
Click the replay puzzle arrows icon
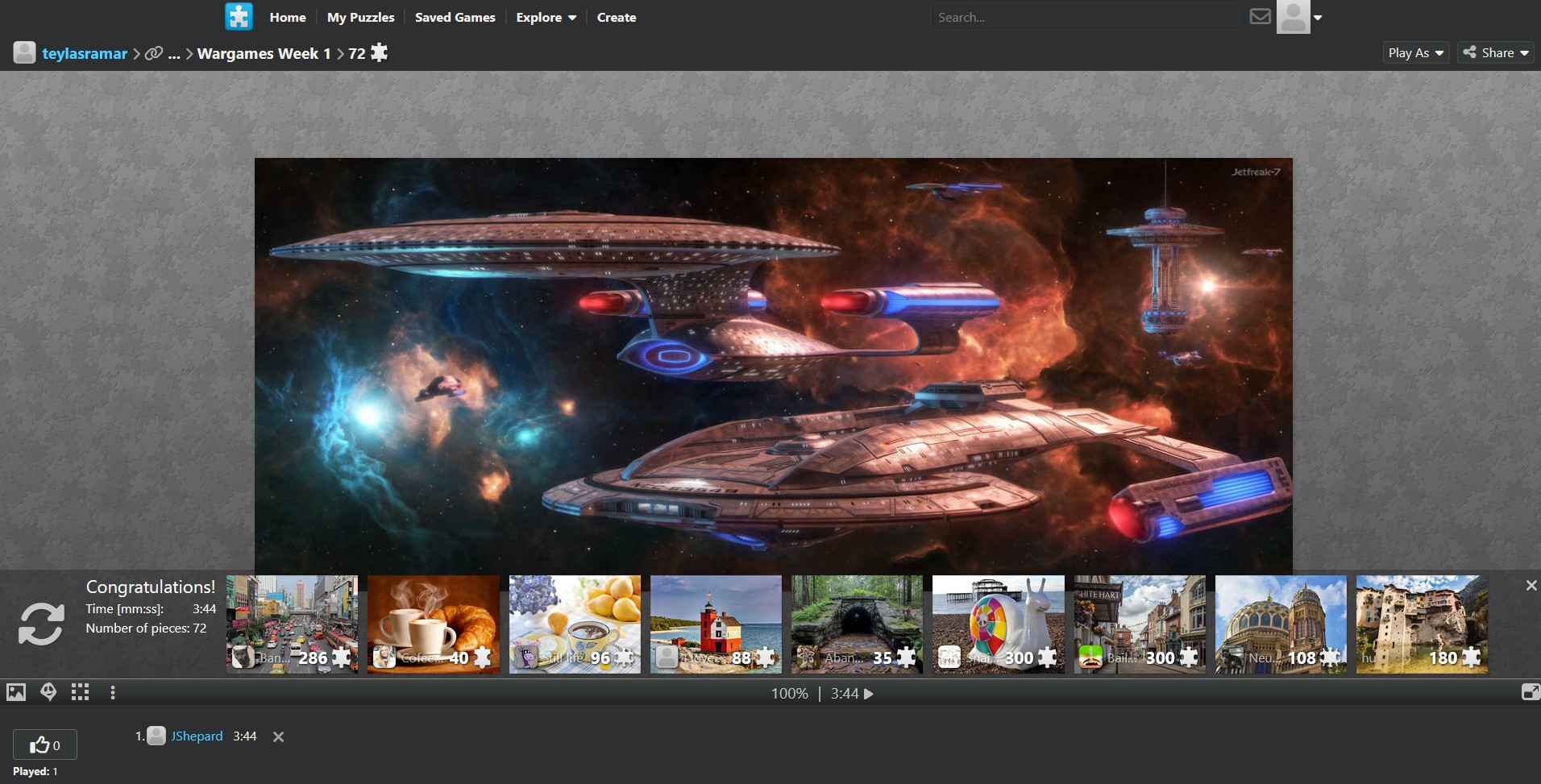point(41,624)
